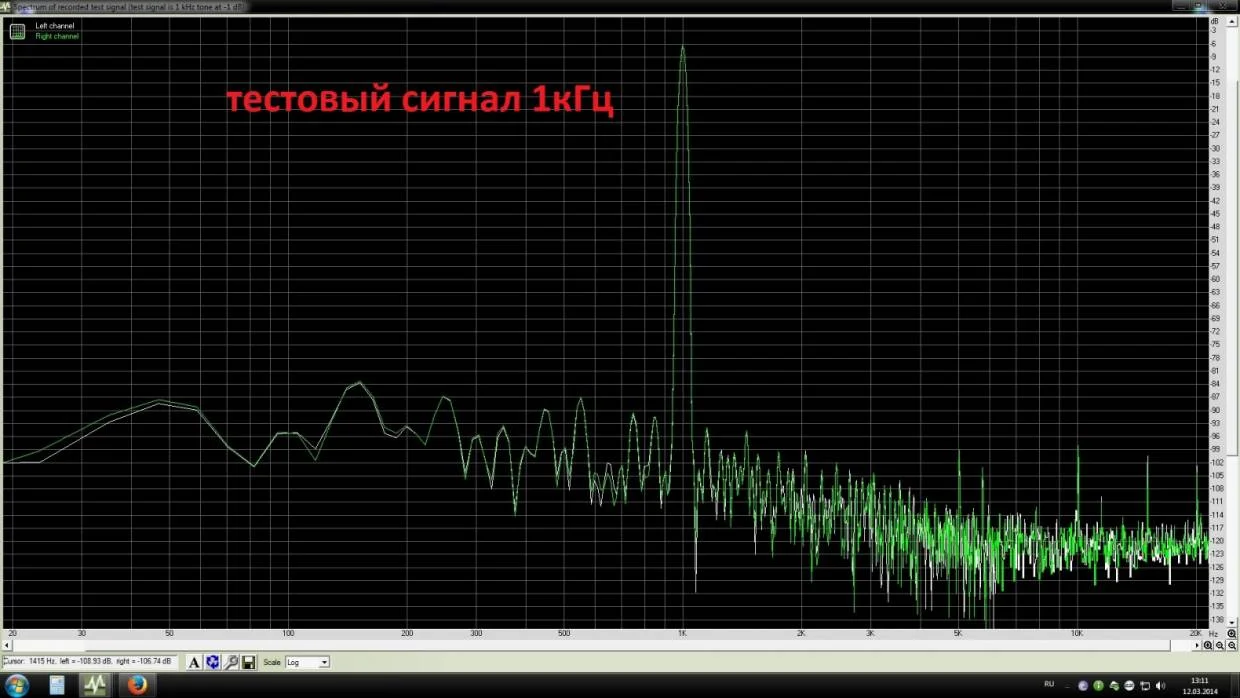1240x698 pixels.
Task: Click the '20K' frequency axis label
Action: pyautogui.click(x=1195, y=633)
